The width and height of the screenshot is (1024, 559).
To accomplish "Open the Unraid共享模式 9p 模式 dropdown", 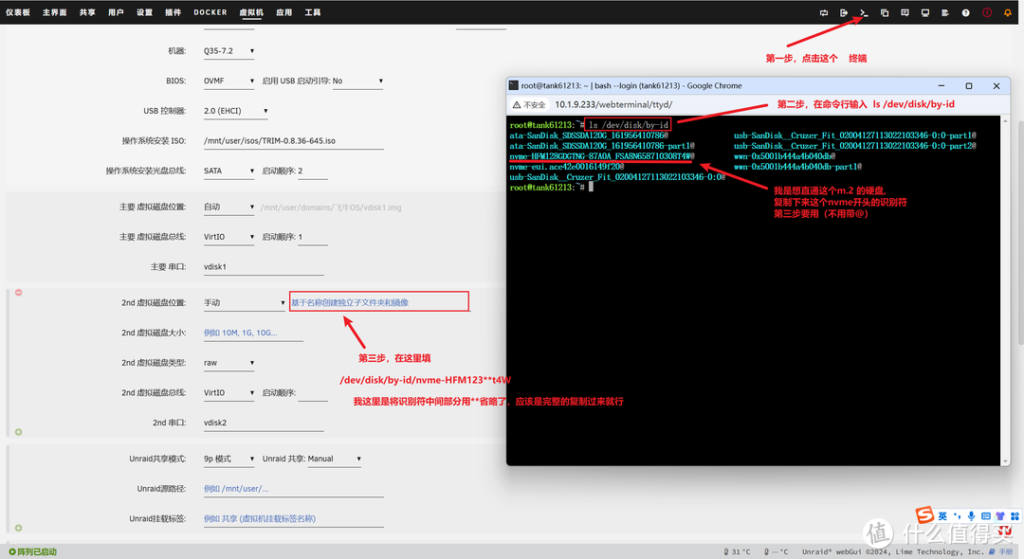I will point(229,459).
